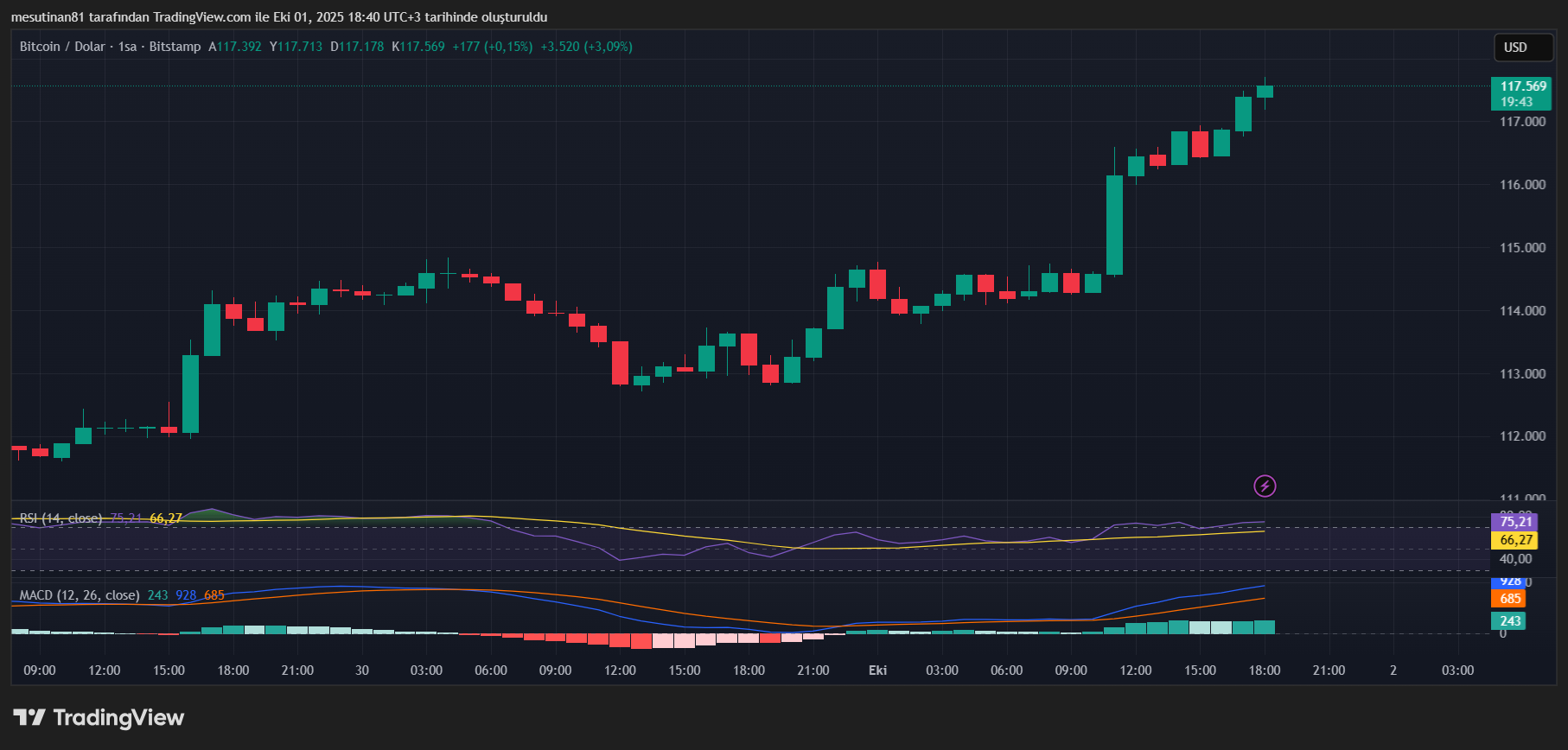Open the USD currency selector

tap(1523, 48)
